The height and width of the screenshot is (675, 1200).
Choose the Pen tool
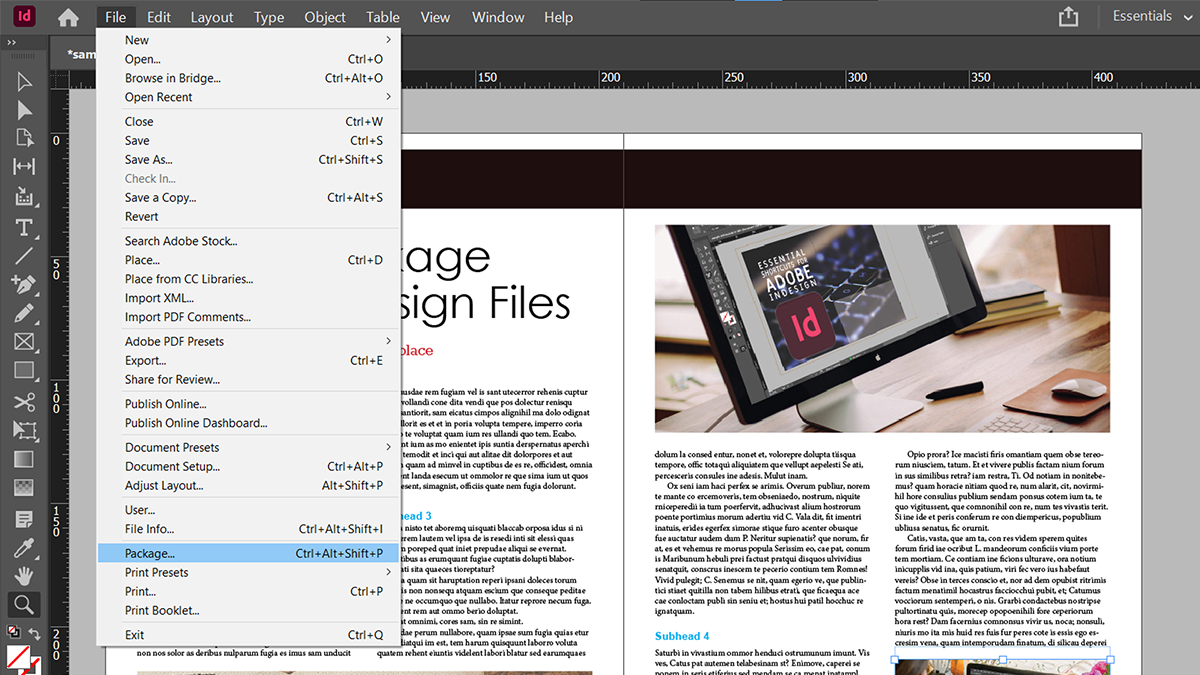[24, 285]
